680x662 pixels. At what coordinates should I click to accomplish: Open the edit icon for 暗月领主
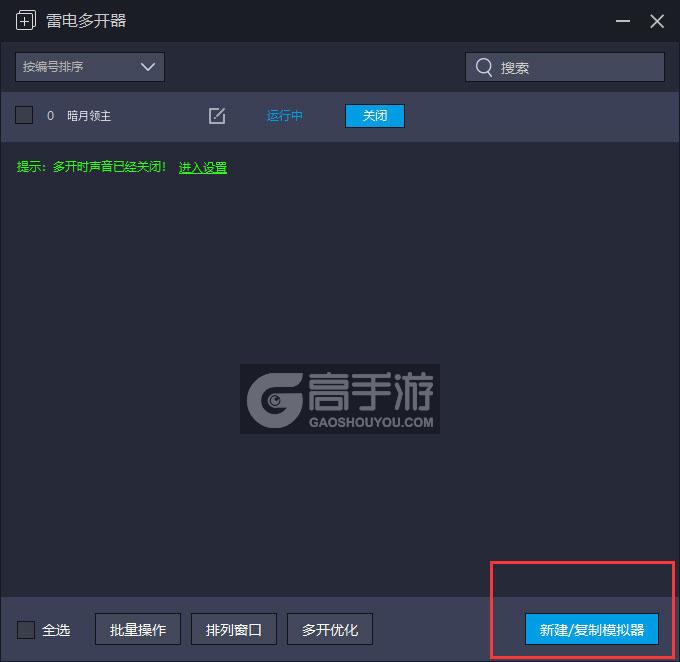coord(217,116)
